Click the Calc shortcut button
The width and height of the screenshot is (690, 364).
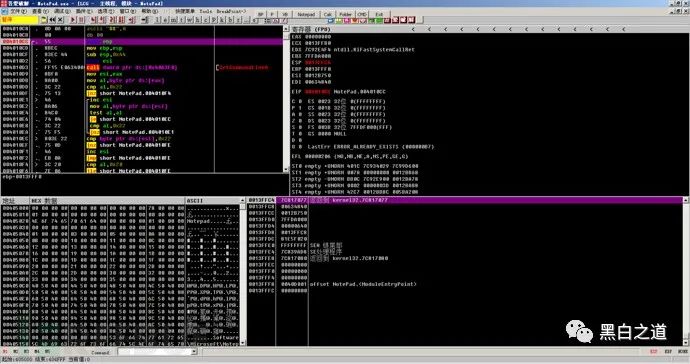click(328, 15)
